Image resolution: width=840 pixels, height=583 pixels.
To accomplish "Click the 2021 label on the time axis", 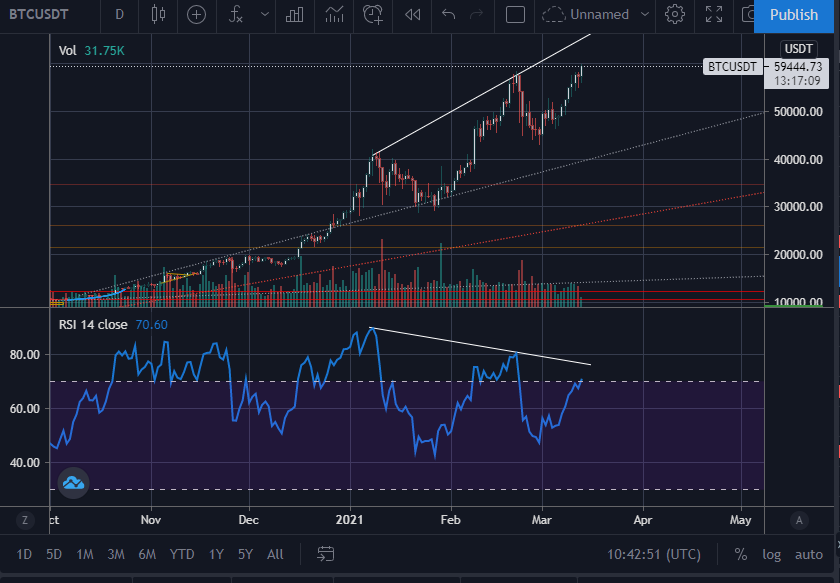I will [349, 520].
